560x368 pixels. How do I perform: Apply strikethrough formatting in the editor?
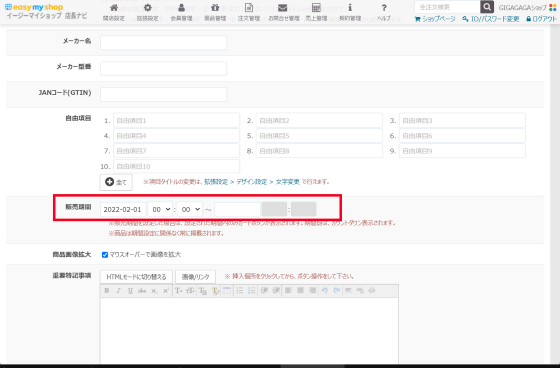click(x=142, y=291)
